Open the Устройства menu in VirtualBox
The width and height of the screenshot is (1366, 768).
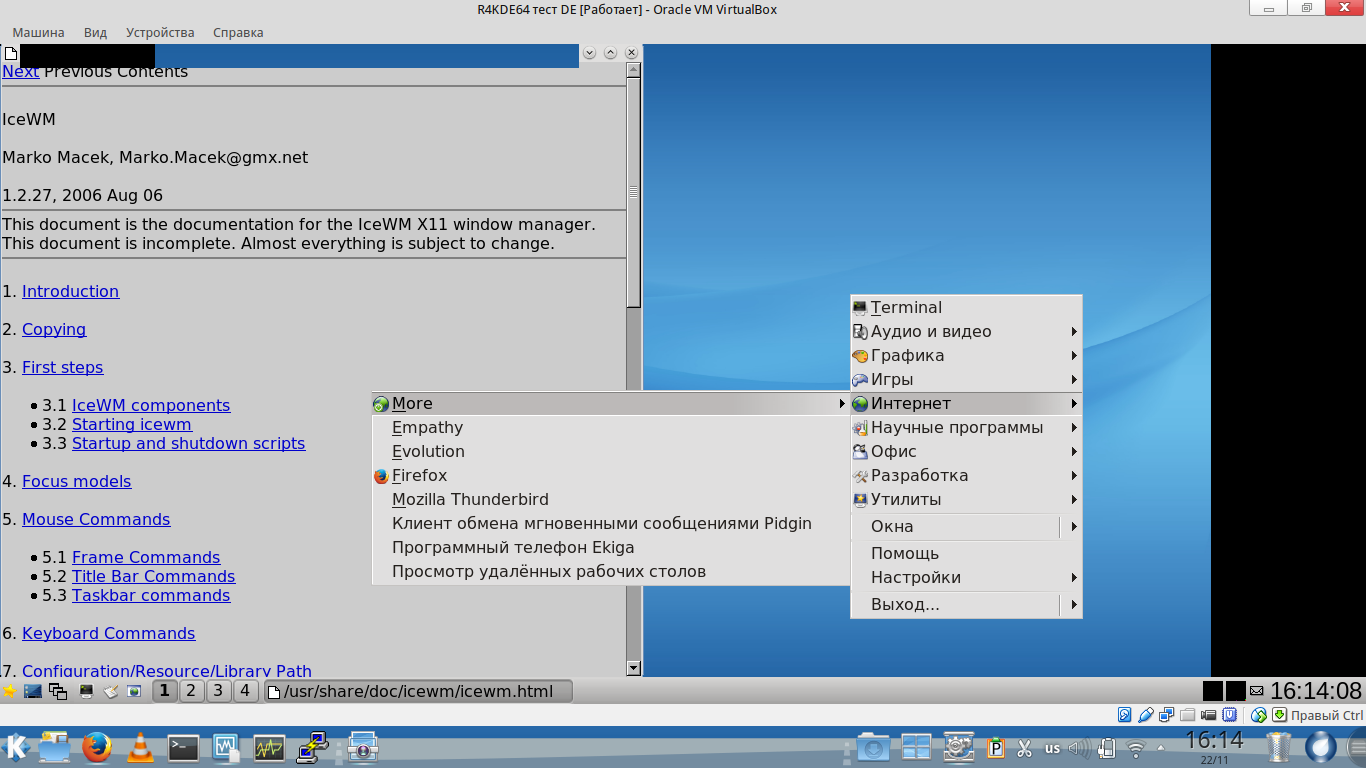[x=160, y=32]
